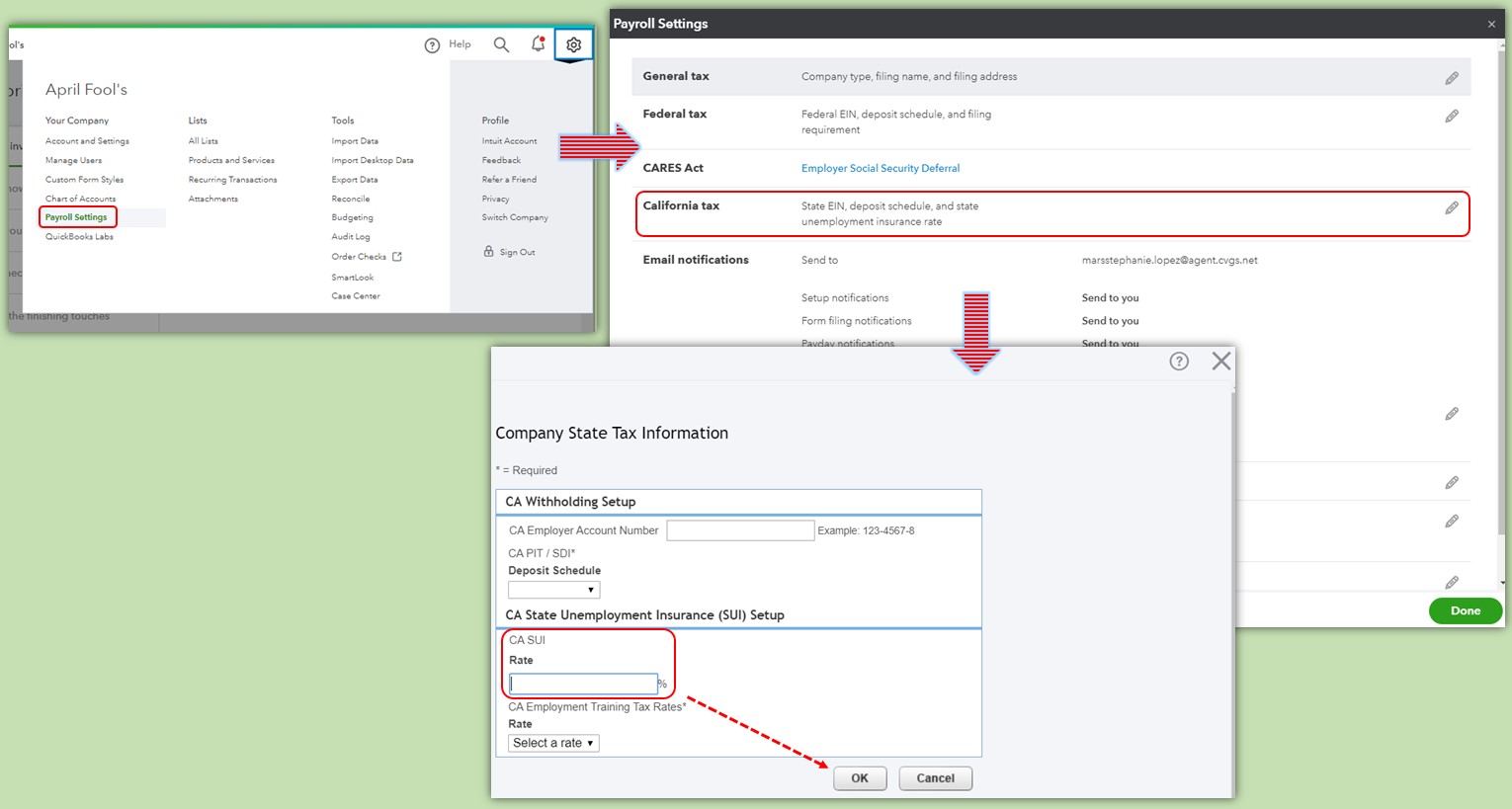Viewport: 1512px width, 809px height.
Task: Select Import Data tool
Action: click(355, 141)
